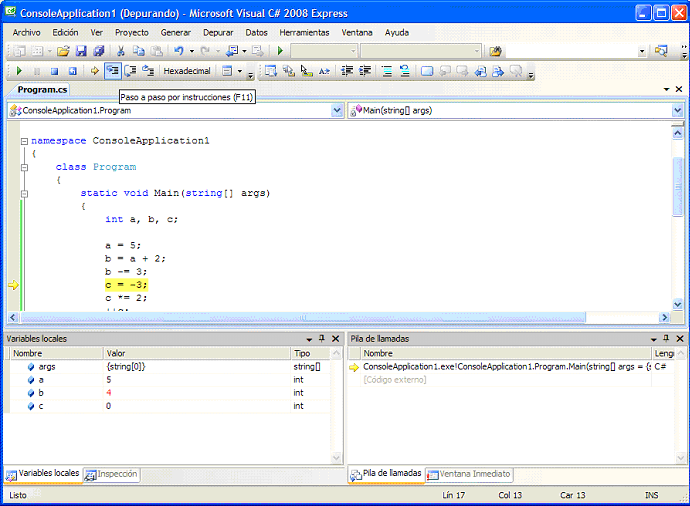Switch to the Inspección tab
This screenshot has width=690, height=506.
pyautogui.click(x=113, y=474)
